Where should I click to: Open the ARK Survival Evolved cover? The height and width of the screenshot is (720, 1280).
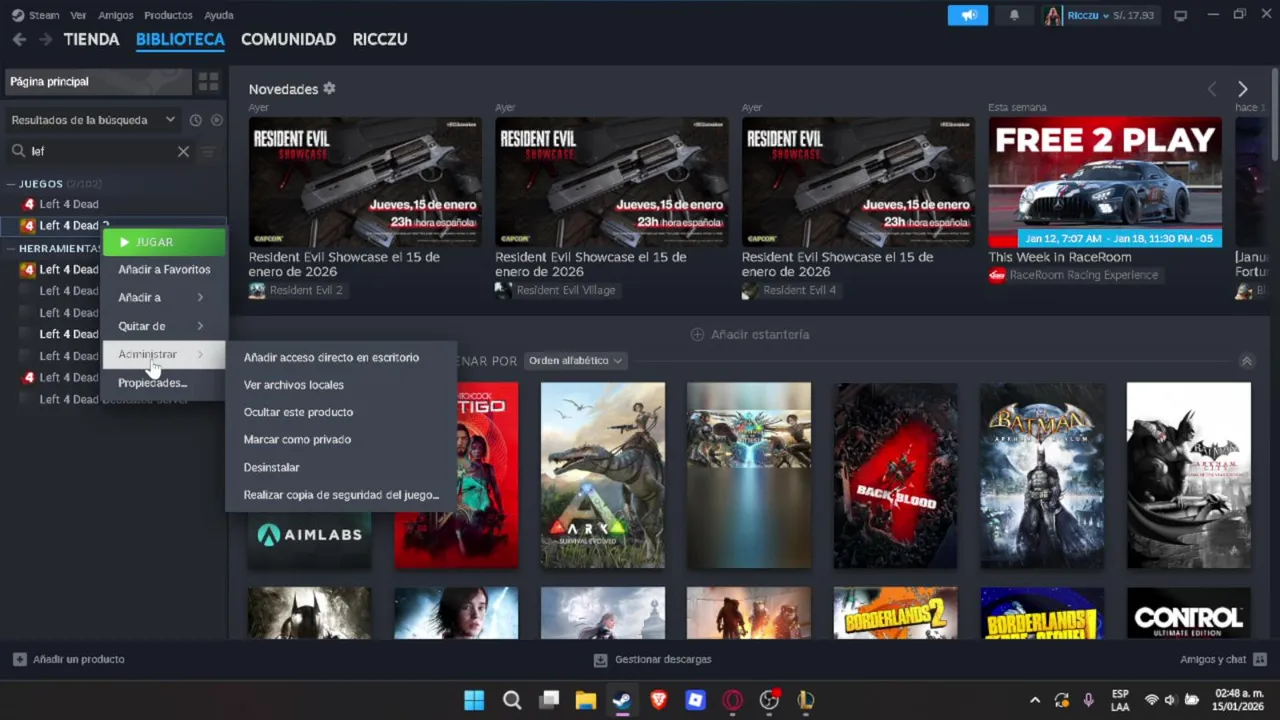603,475
